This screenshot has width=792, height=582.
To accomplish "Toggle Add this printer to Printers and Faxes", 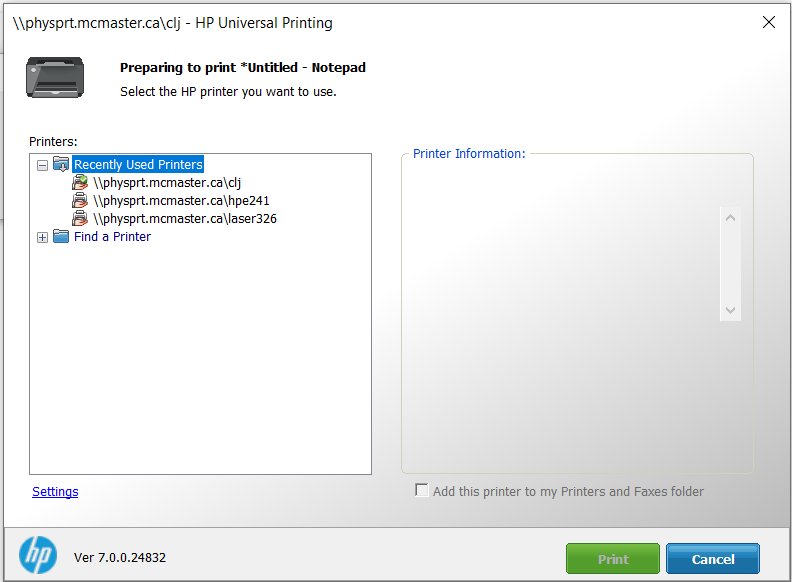I will tap(422, 491).
